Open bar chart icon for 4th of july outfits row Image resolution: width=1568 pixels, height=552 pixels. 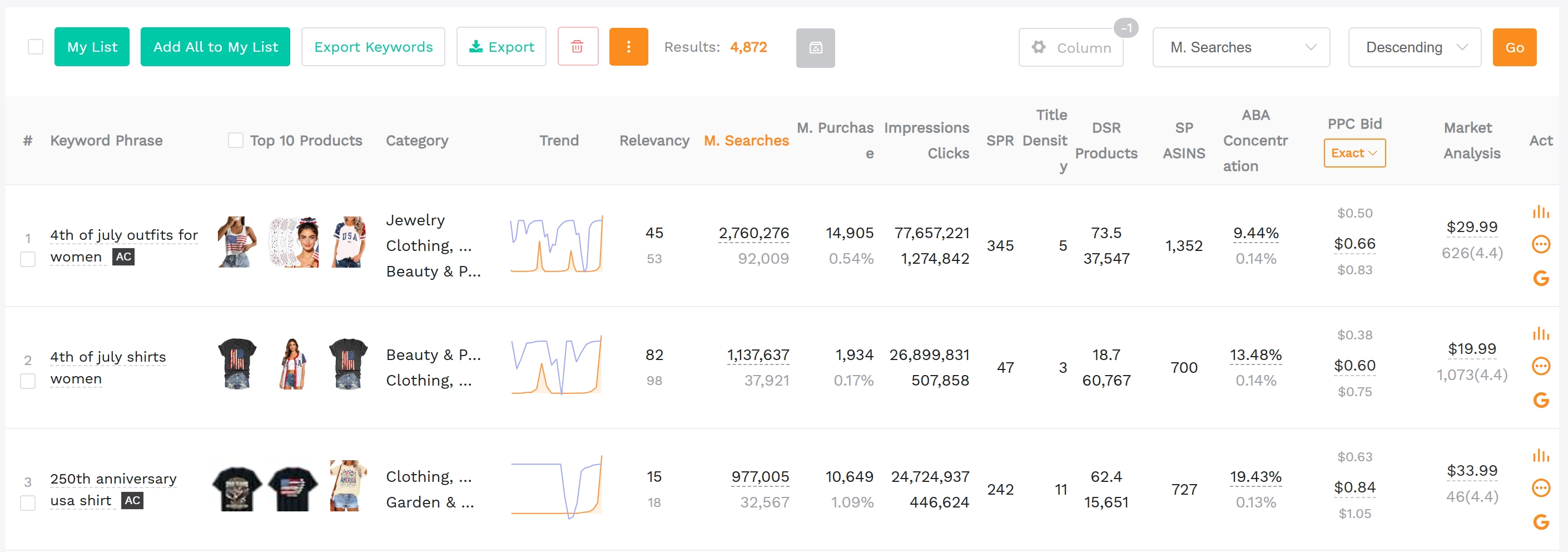(1541, 211)
